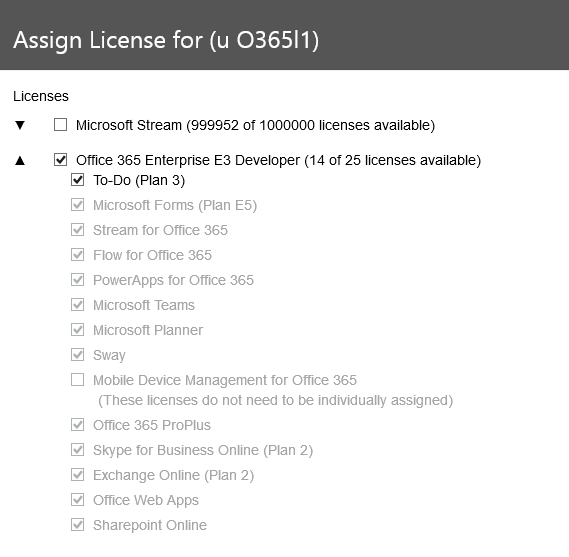569x557 pixels.
Task: Toggle the Microsoft Forms (Plan E5) checkbox
Action: 77,205
